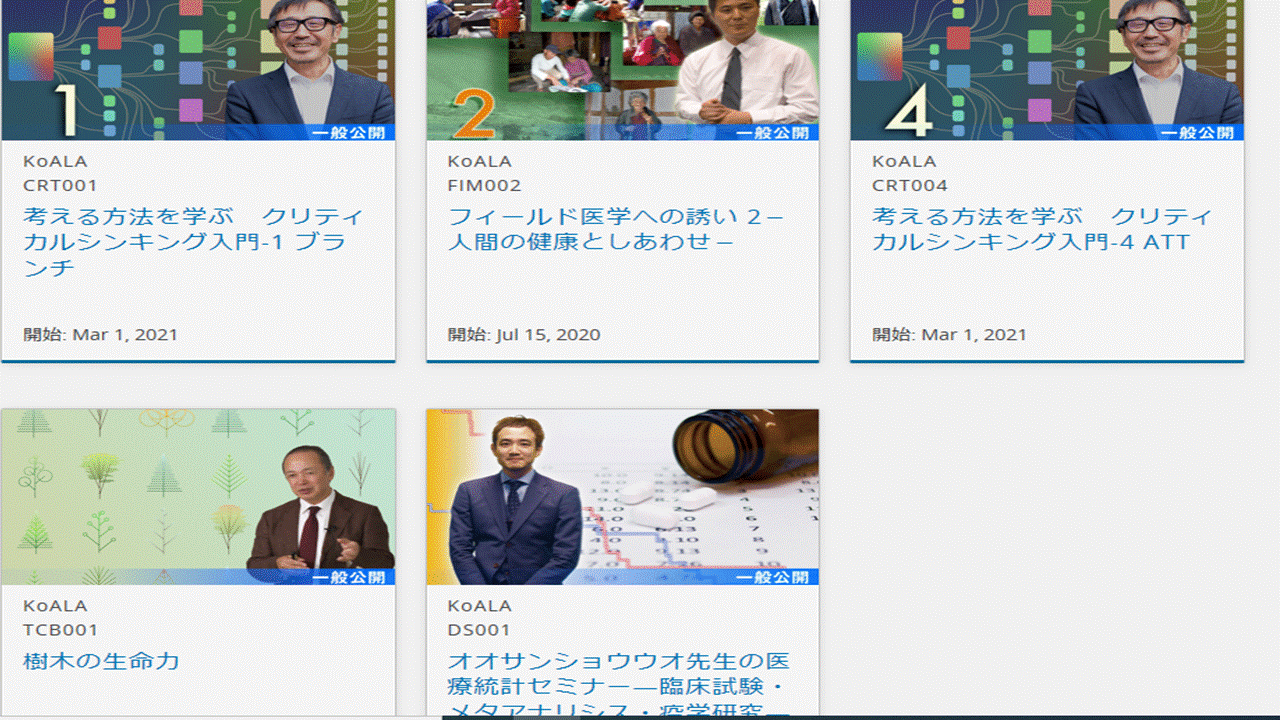Open クリティカルシンキング入門-1 ブランチ course title
Screen dimensions: 1280x720
coord(193,242)
